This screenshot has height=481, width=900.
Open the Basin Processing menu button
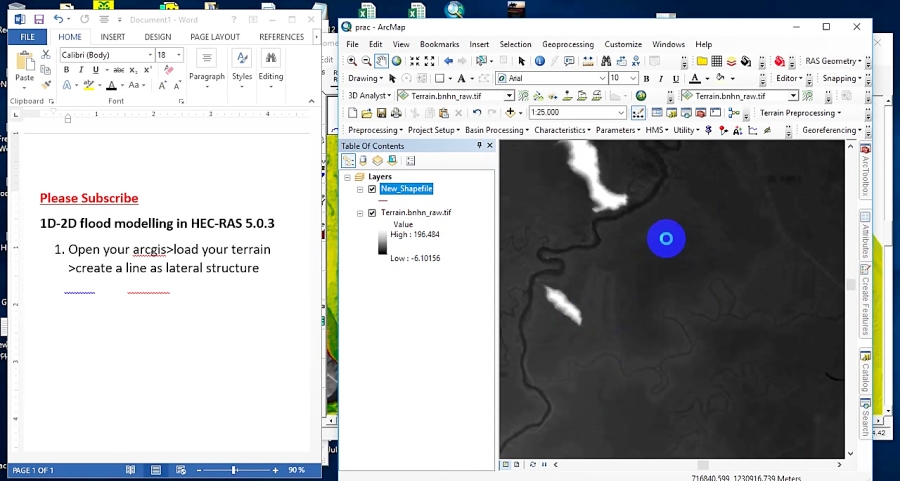[496, 130]
